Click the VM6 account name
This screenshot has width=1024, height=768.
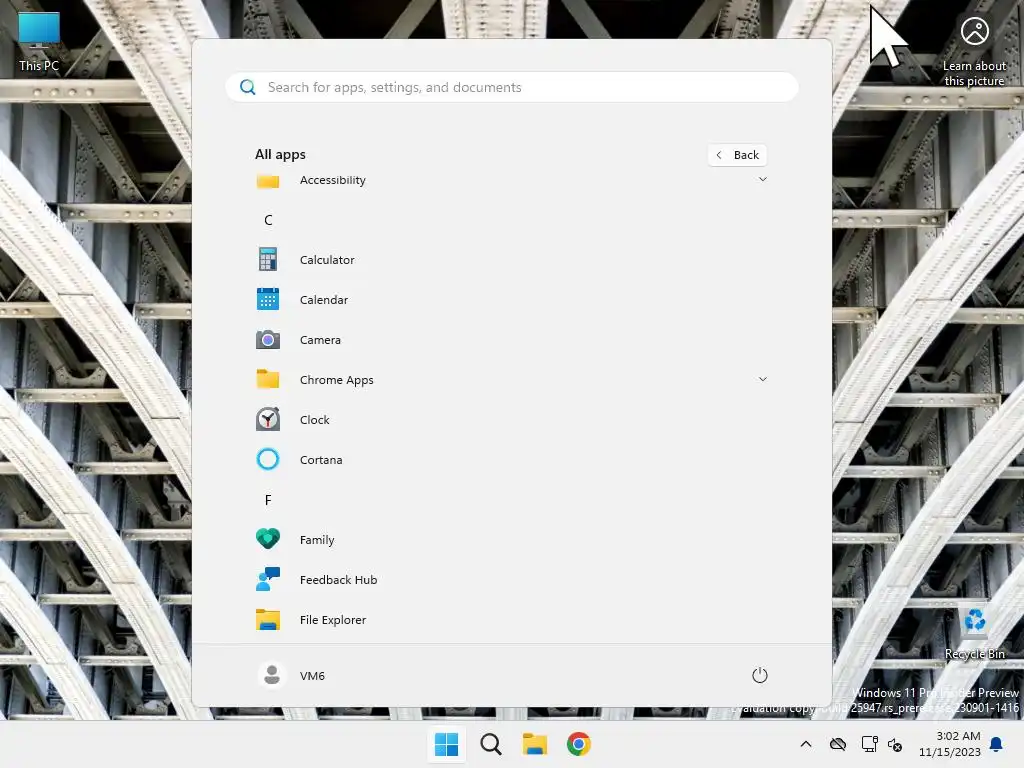pos(312,676)
